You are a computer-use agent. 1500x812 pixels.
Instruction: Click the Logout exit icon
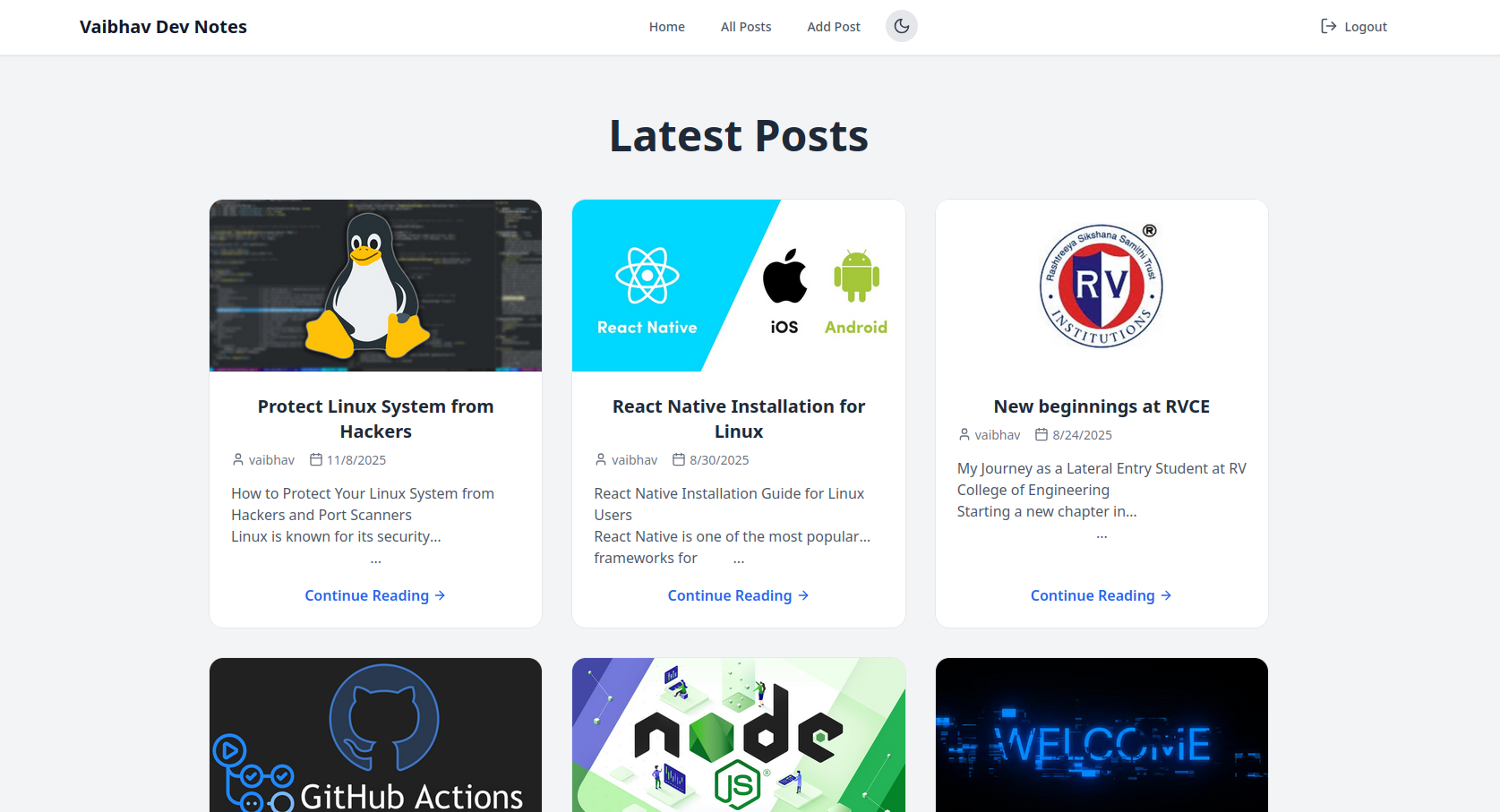1328,26
